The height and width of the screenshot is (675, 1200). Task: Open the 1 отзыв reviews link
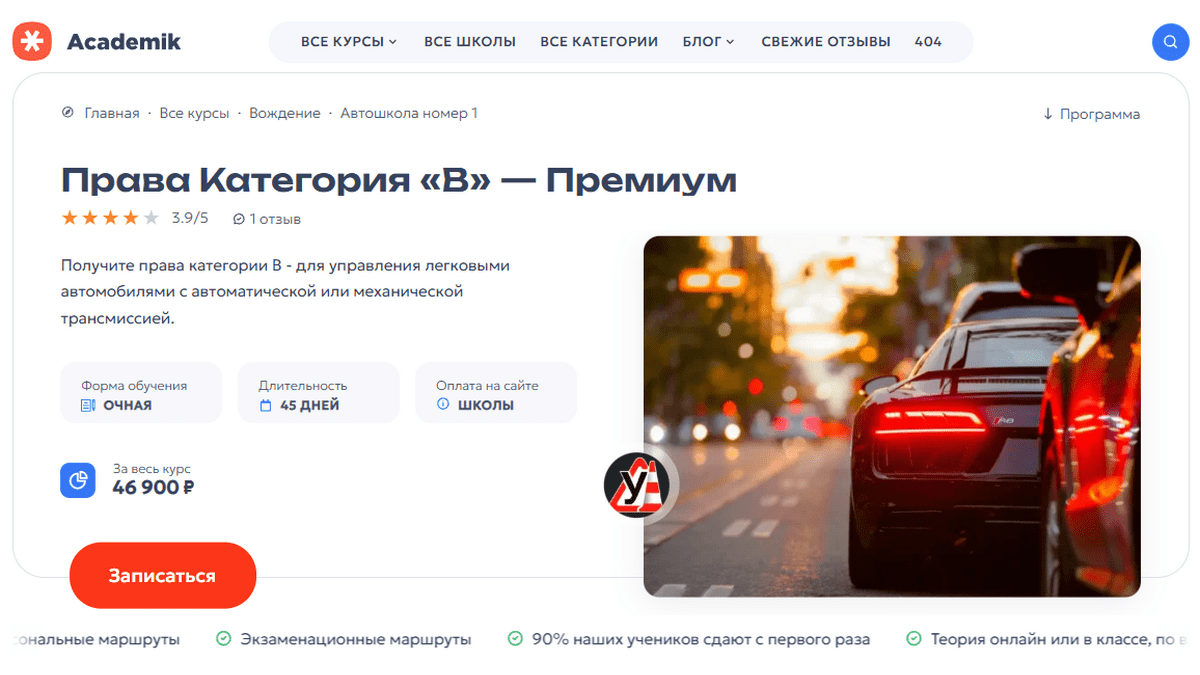click(266, 218)
